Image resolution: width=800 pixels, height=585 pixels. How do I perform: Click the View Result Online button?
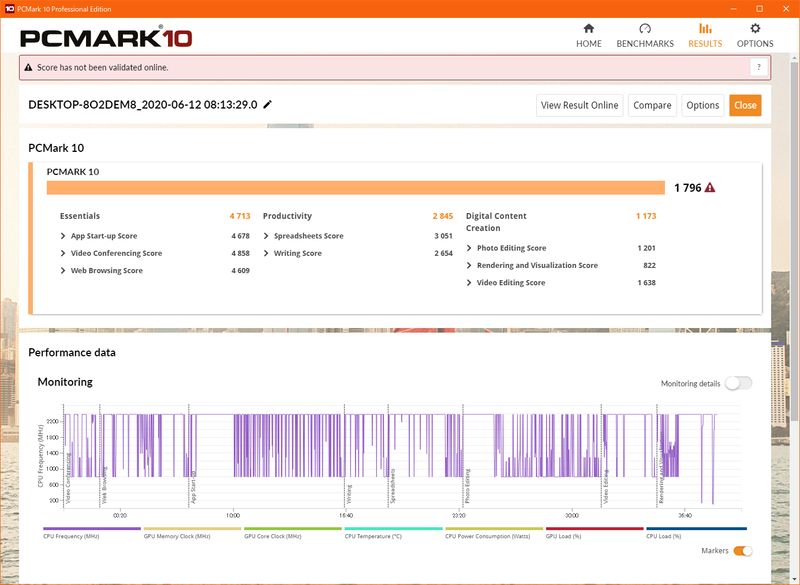[x=580, y=104]
